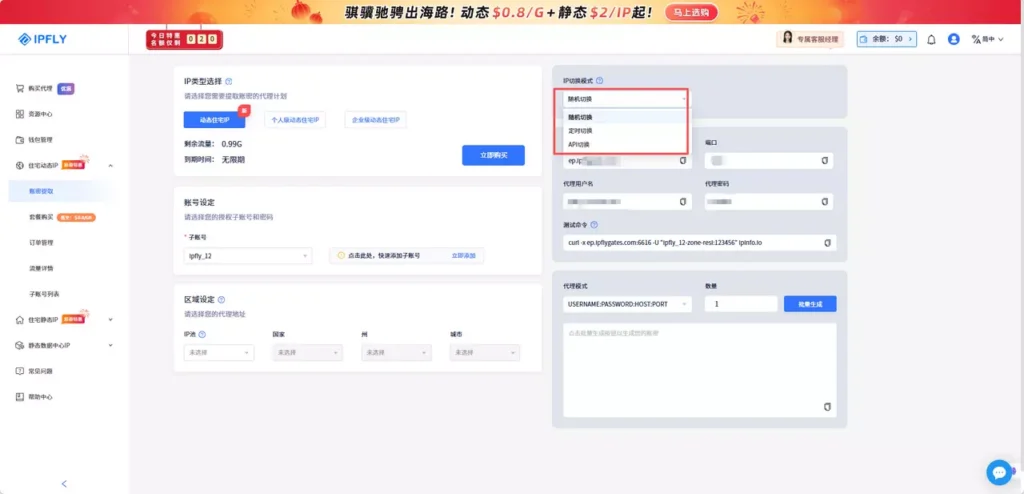1024x494 pixels.
Task: Open 子账号列表 in the sidebar
Action: [x=44, y=294]
